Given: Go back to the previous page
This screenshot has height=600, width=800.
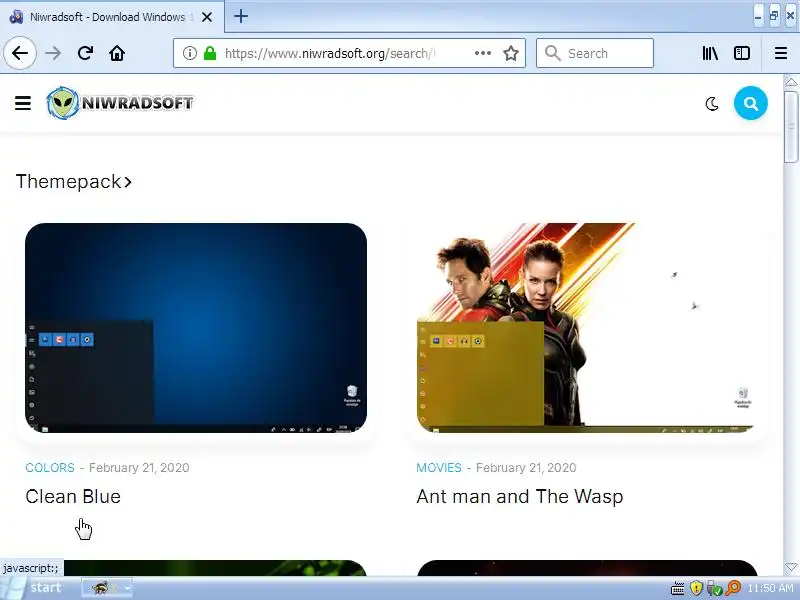Looking at the screenshot, I should [20, 53].
